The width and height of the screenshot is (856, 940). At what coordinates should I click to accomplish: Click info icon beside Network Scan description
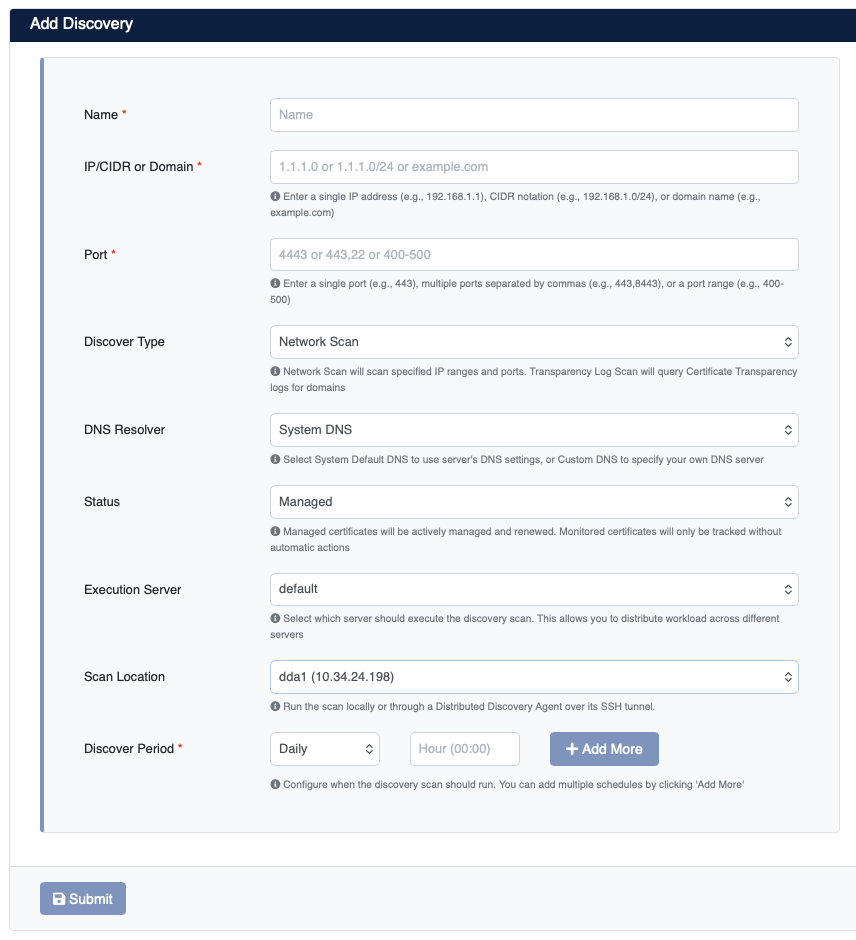pos(275,371)
